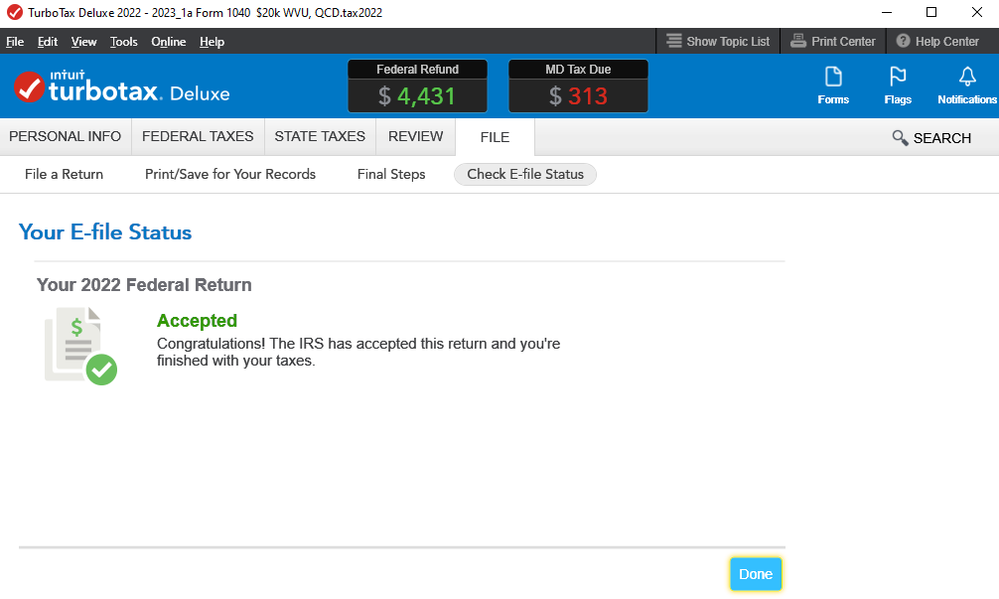The height and width of the screenshot is (599, 999).
Task: Switch to the Review tab
Action: (x=415, y=136)
